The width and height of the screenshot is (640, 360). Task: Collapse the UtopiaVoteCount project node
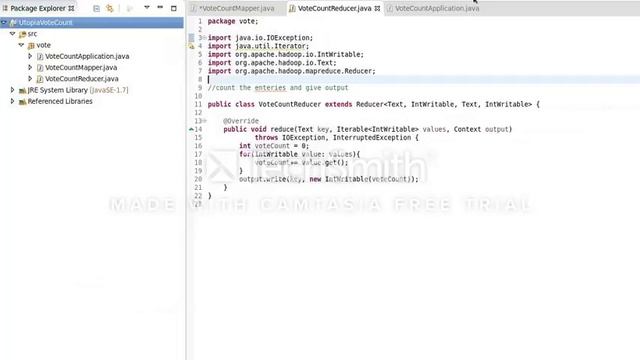tap(4, 22)
